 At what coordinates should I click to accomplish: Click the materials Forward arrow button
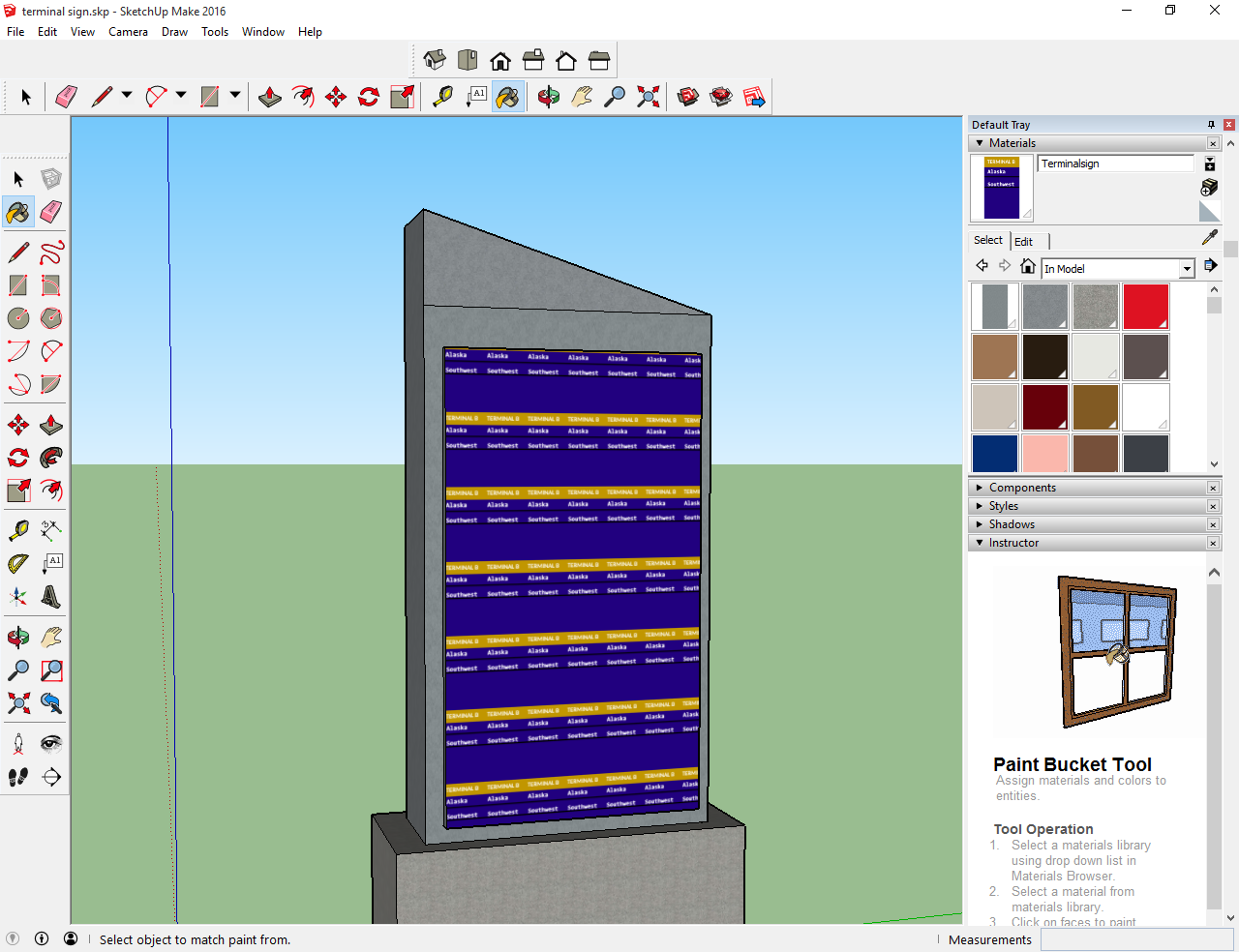[x=1005, y=265]
